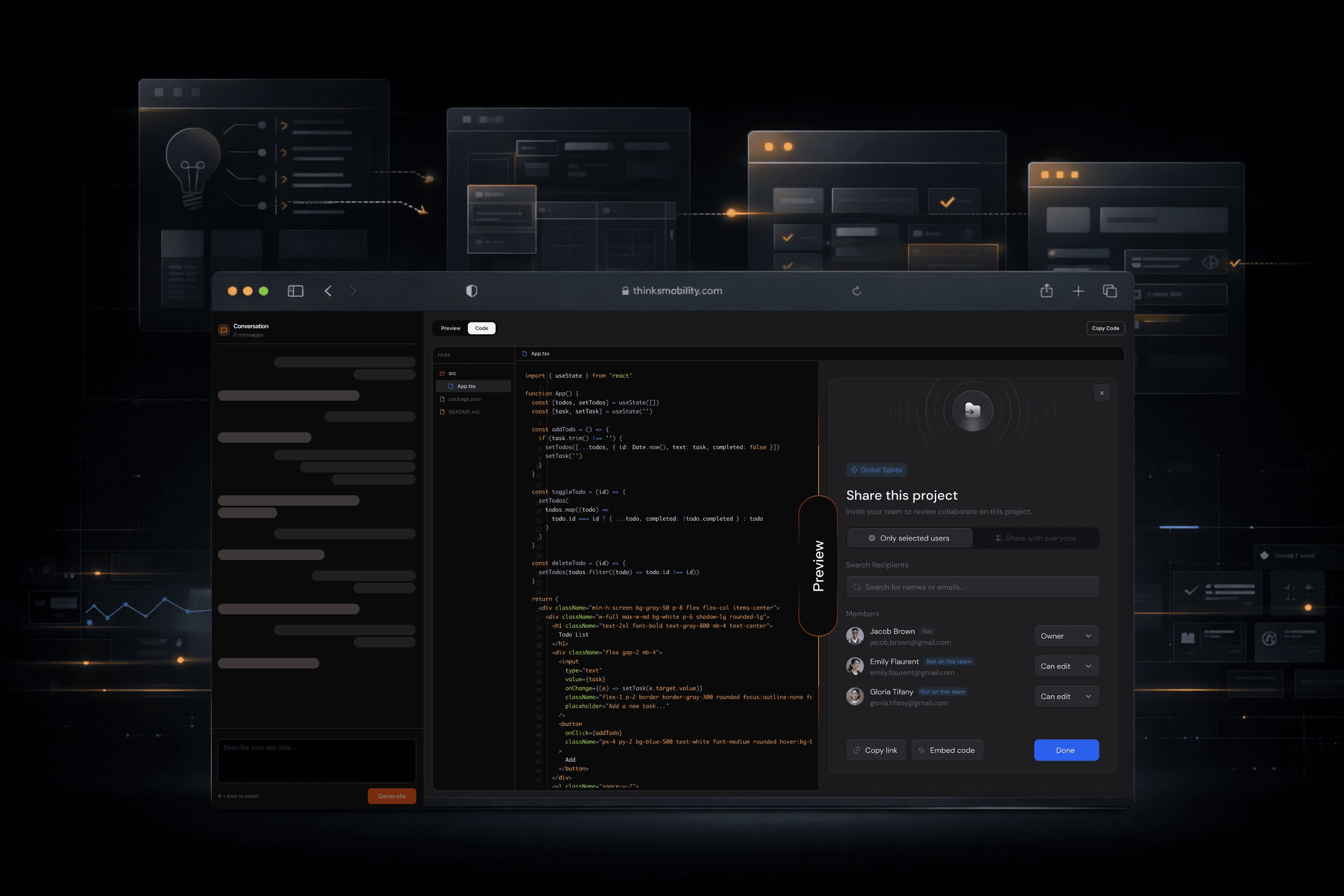Click the Copy Code button
This screenshot has height=896, width=1344.
[x=1105, y=328]
